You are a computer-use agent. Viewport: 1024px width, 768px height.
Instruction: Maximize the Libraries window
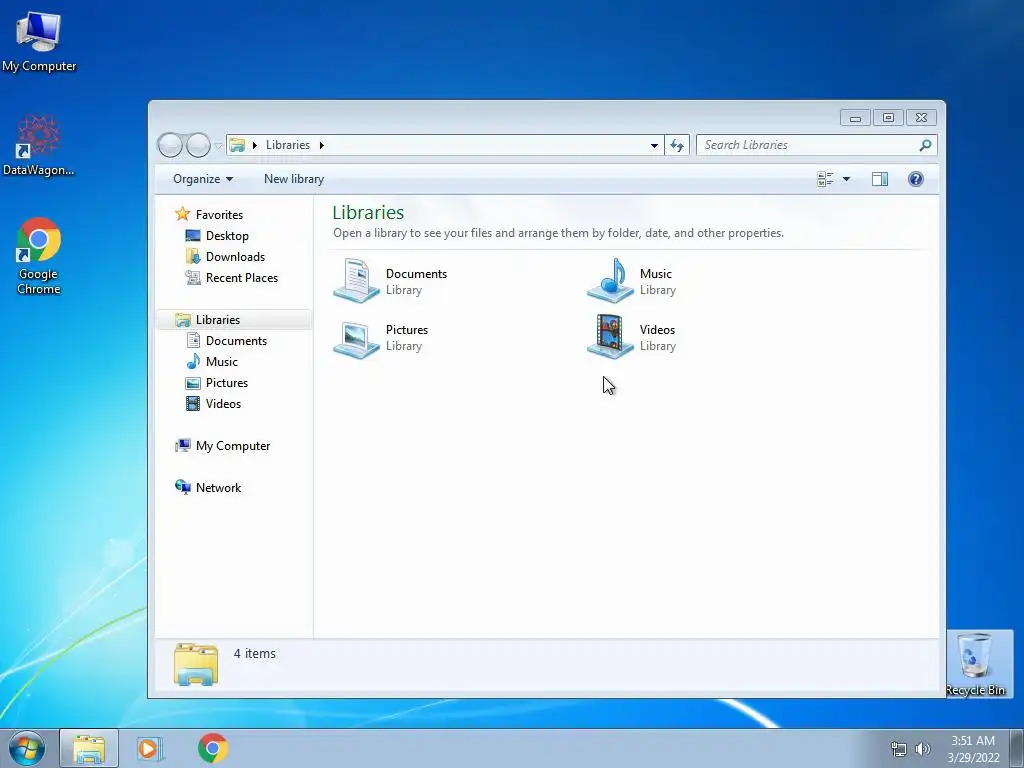coord(888,118)
